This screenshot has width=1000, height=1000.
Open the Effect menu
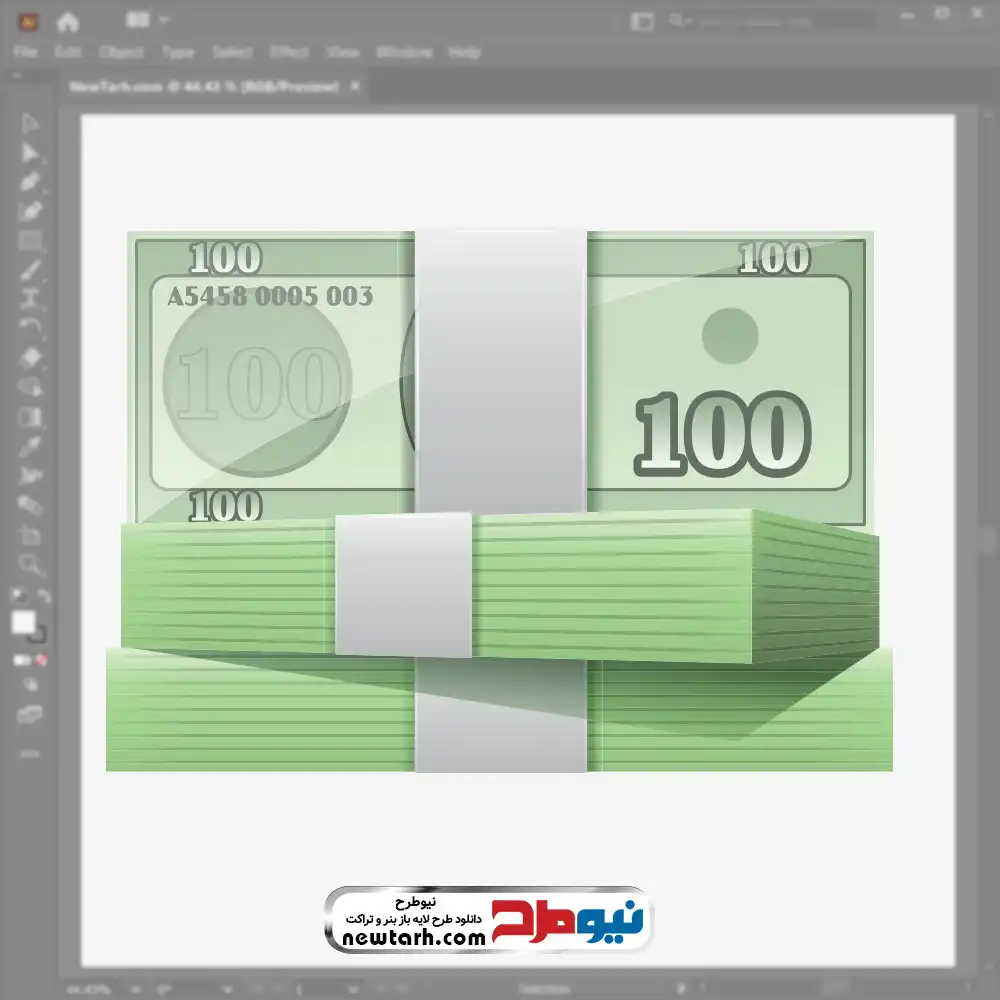289,52
